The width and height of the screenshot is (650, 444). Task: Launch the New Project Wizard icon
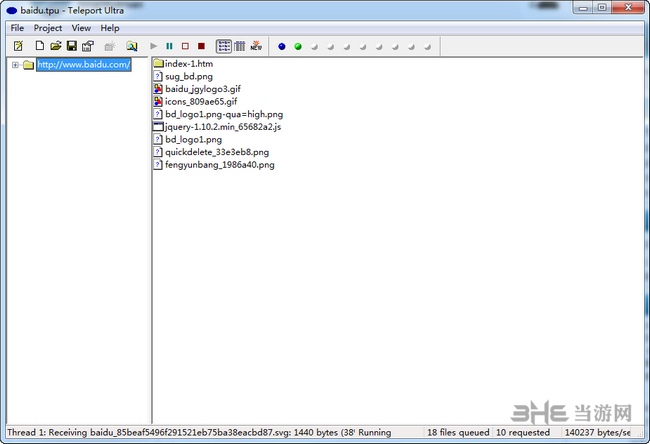tap(18, 46)
